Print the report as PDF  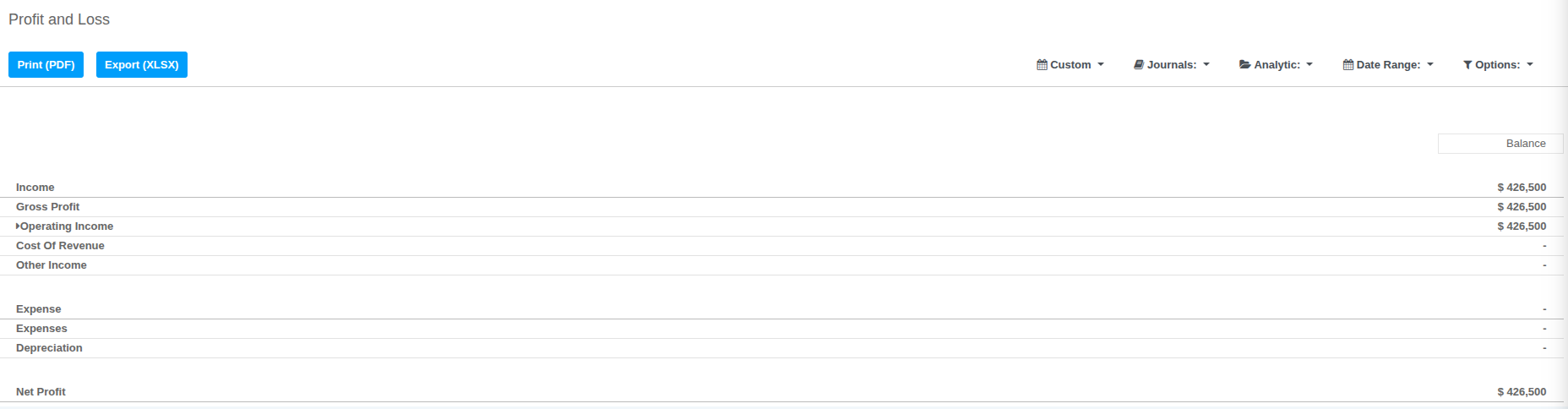tap(46, 65)
